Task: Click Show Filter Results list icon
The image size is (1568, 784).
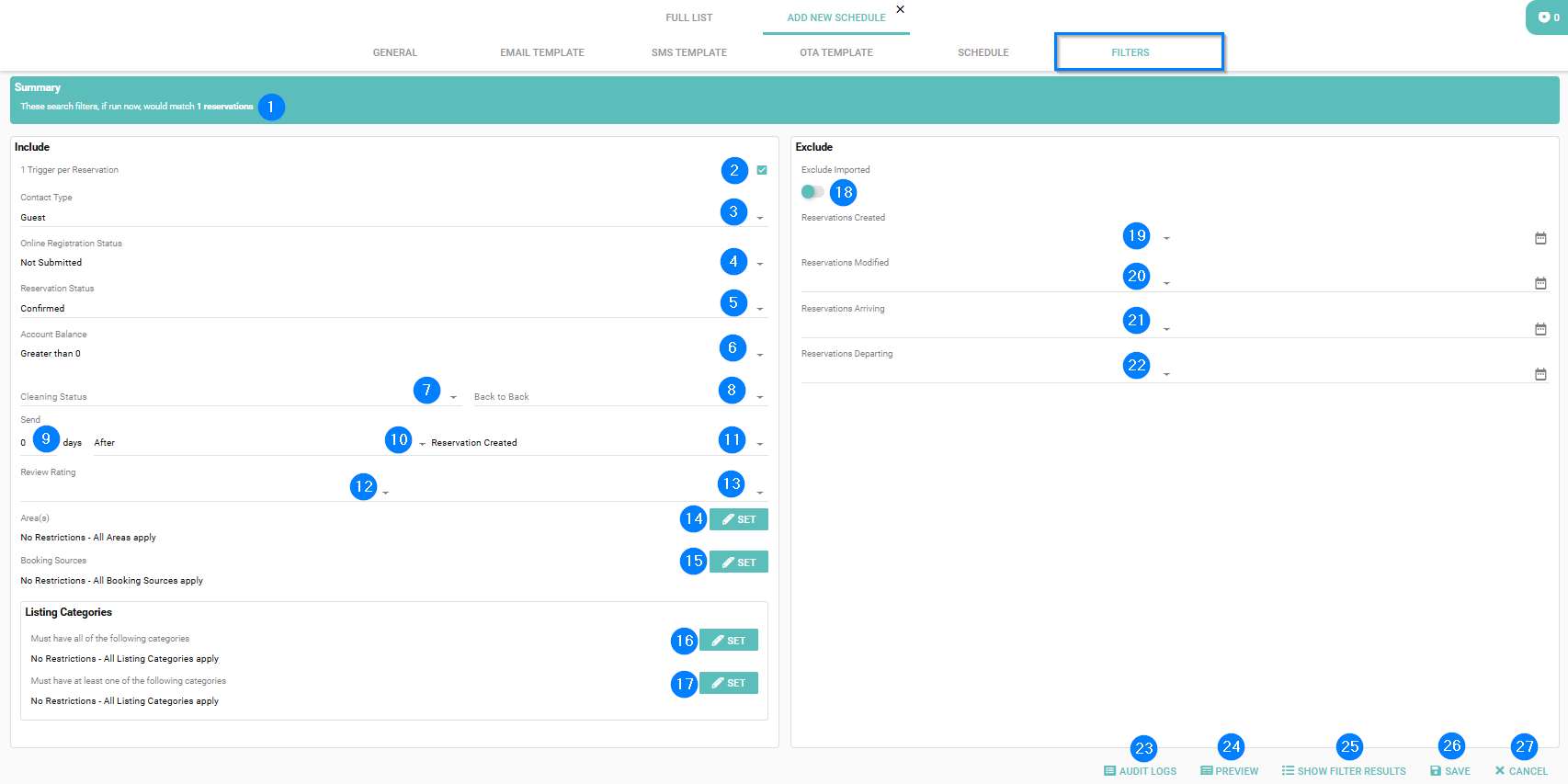Action: [x=1288, y=771]
